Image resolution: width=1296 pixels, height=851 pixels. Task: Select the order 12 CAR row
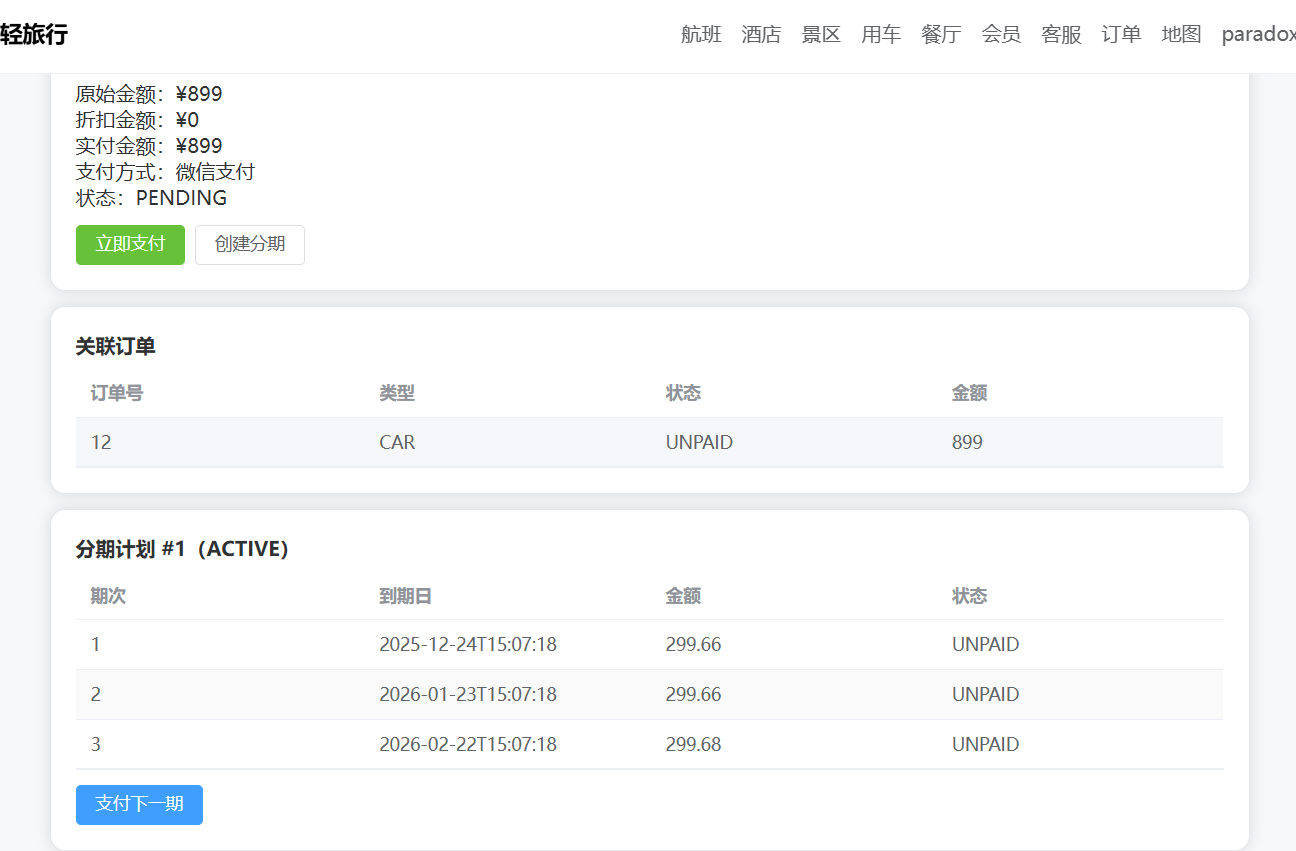[648, 442]
